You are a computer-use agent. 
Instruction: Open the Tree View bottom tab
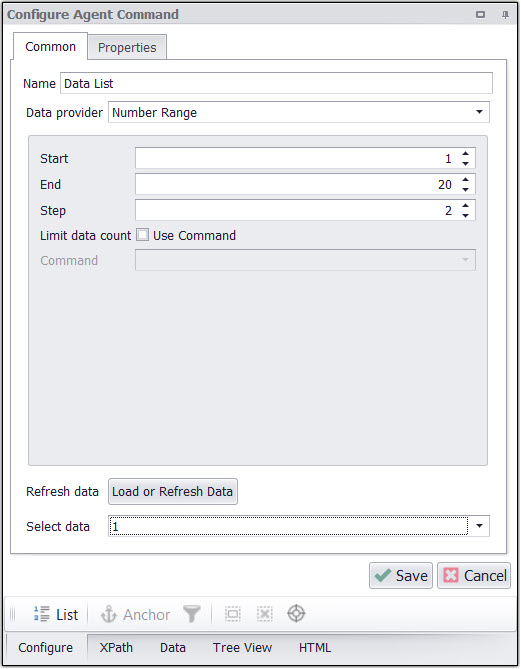pos(242,648)
